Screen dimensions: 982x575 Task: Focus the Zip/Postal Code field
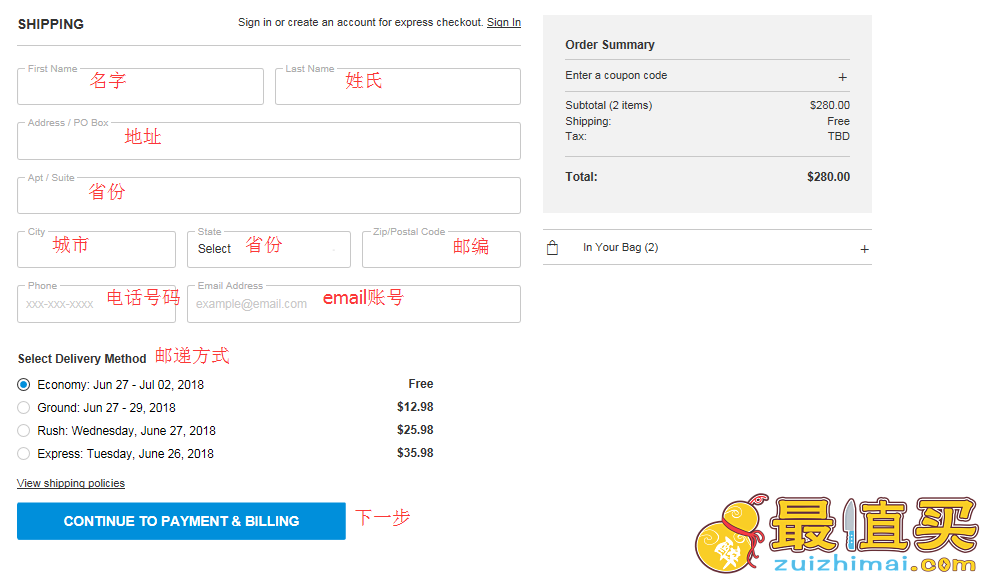pyautogui.click(x=442, y=249)
